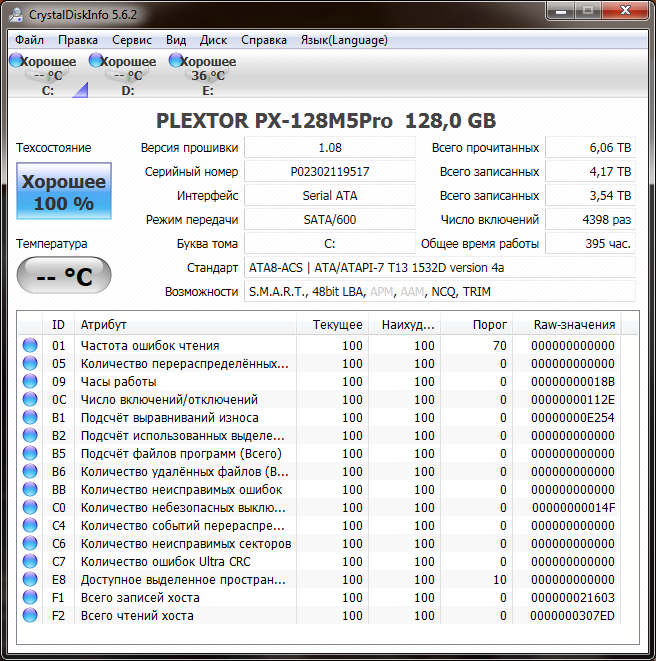Viewport: 656px width, 661px height.
Task: Click the Порог column header
Action: [x=477, y=325]
